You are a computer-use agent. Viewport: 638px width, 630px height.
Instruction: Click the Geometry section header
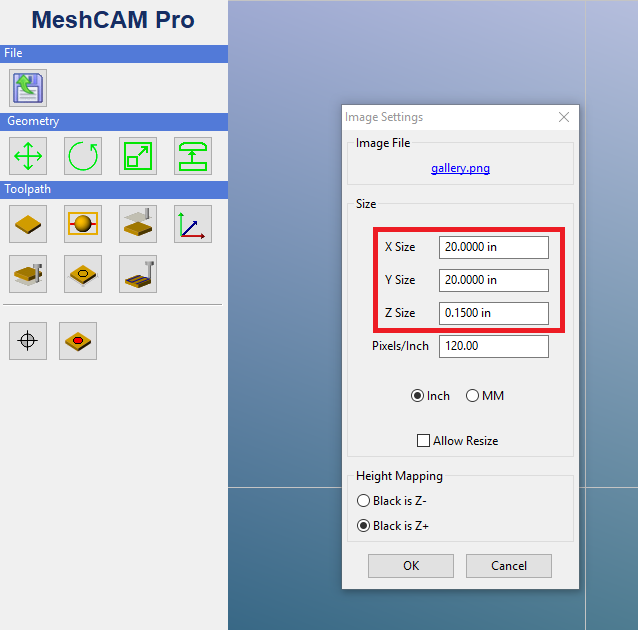[x=114, y=121]
